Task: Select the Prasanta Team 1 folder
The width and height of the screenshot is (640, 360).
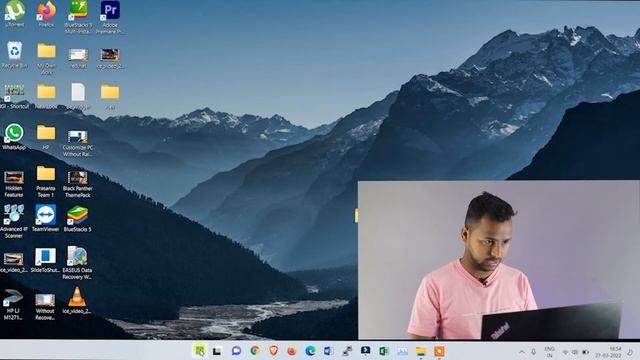Action: 46,181
